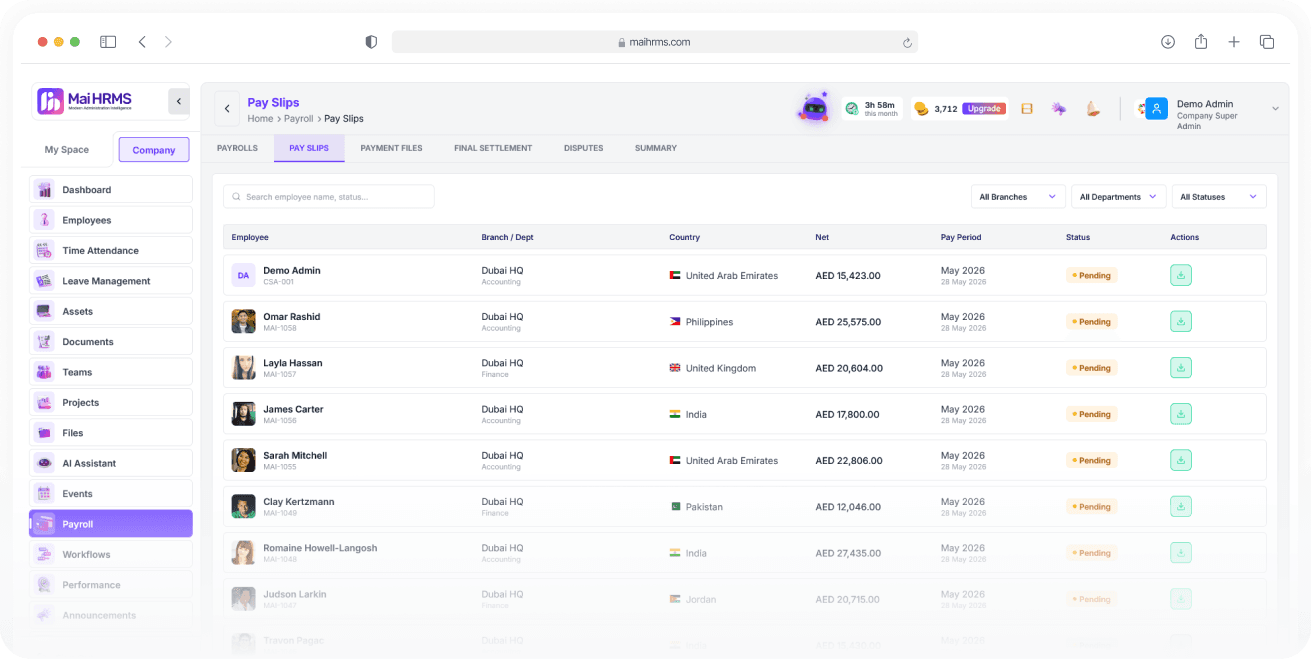Open the browser tab overview icon
1311x659 pixels.
[x=1267, y=42]
